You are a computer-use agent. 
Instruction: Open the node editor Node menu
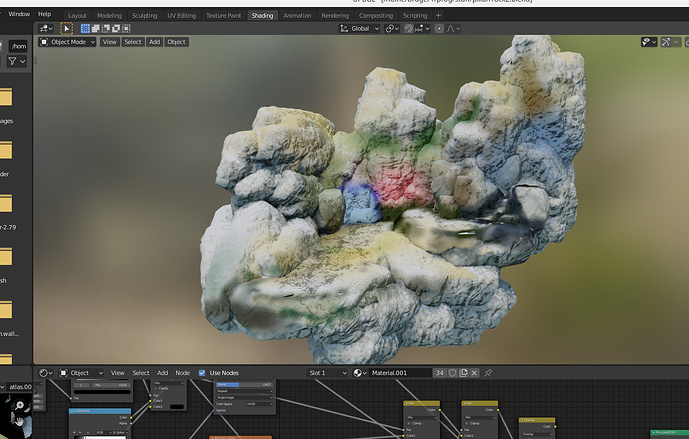tap(183, 373)
